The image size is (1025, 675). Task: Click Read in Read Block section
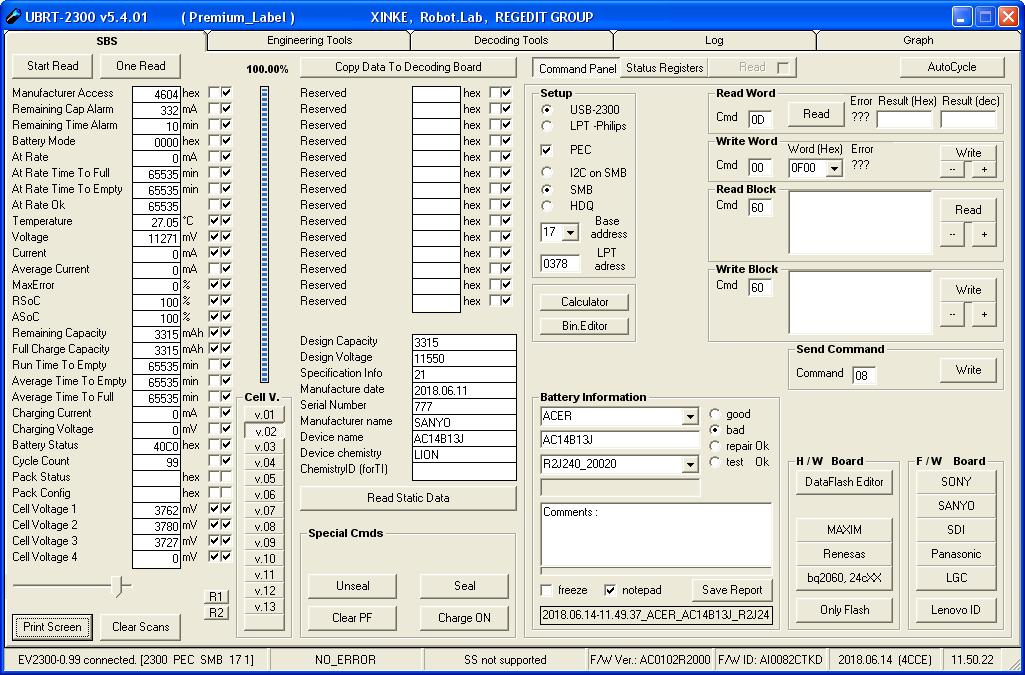(968, 210)
